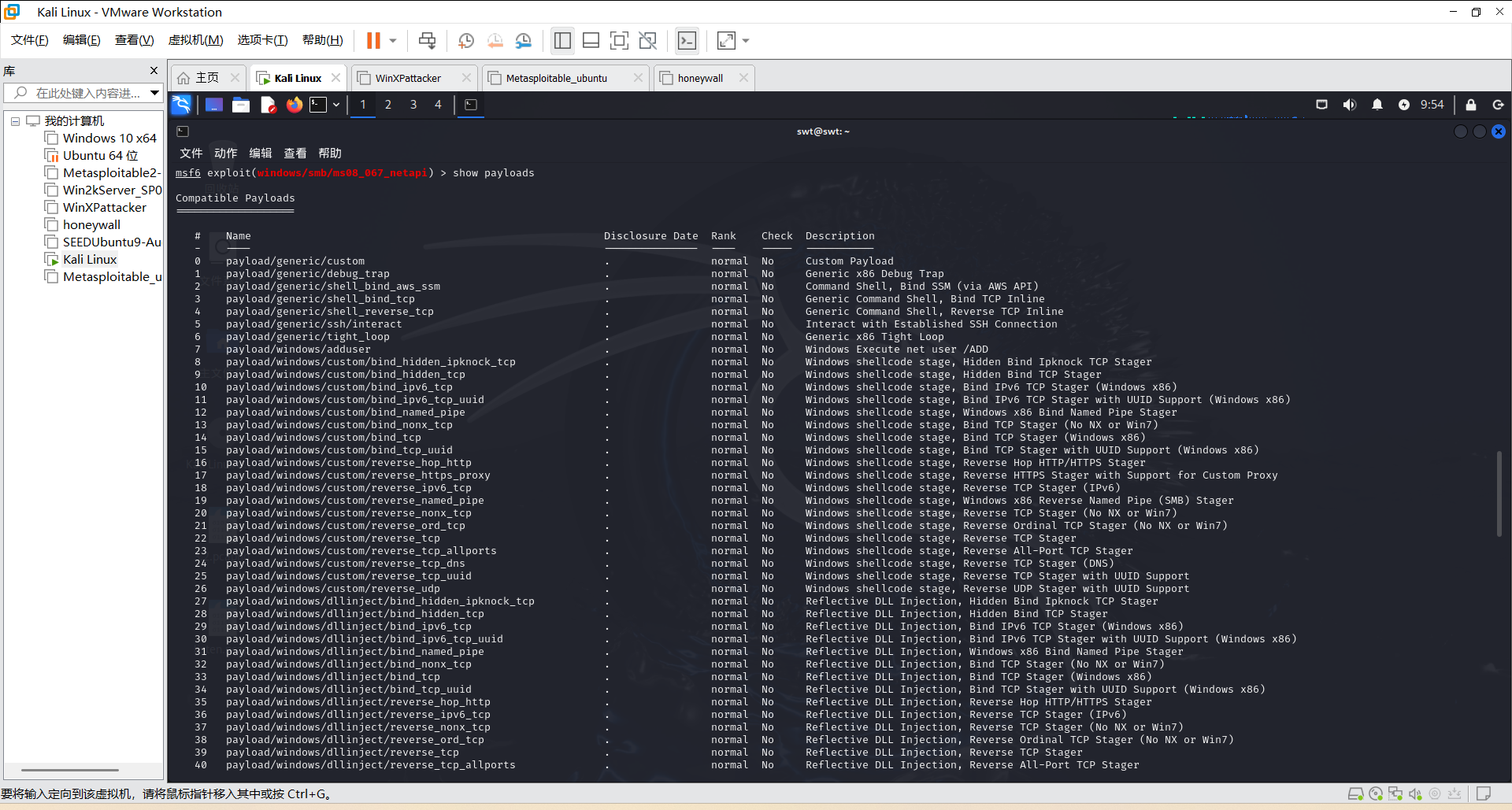
Task: Select Windows 10 x64 in the library
Action: coord(109,138)
